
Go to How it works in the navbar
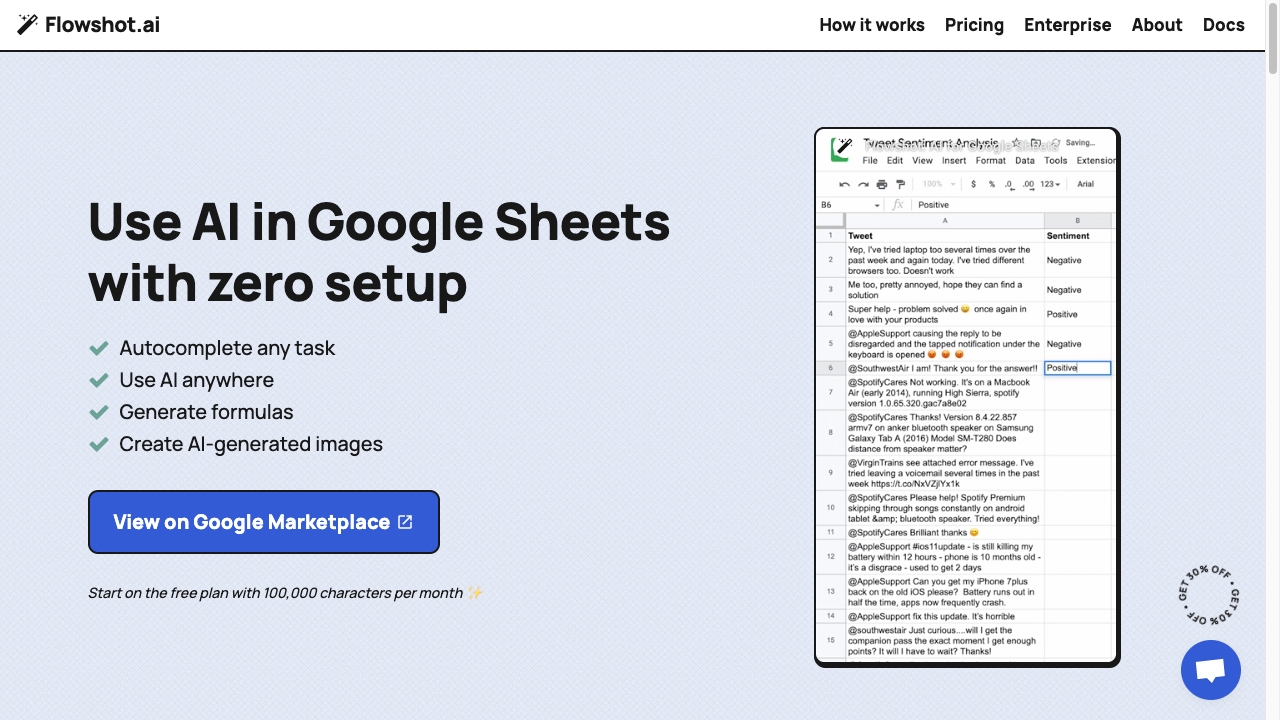(871, 25)
